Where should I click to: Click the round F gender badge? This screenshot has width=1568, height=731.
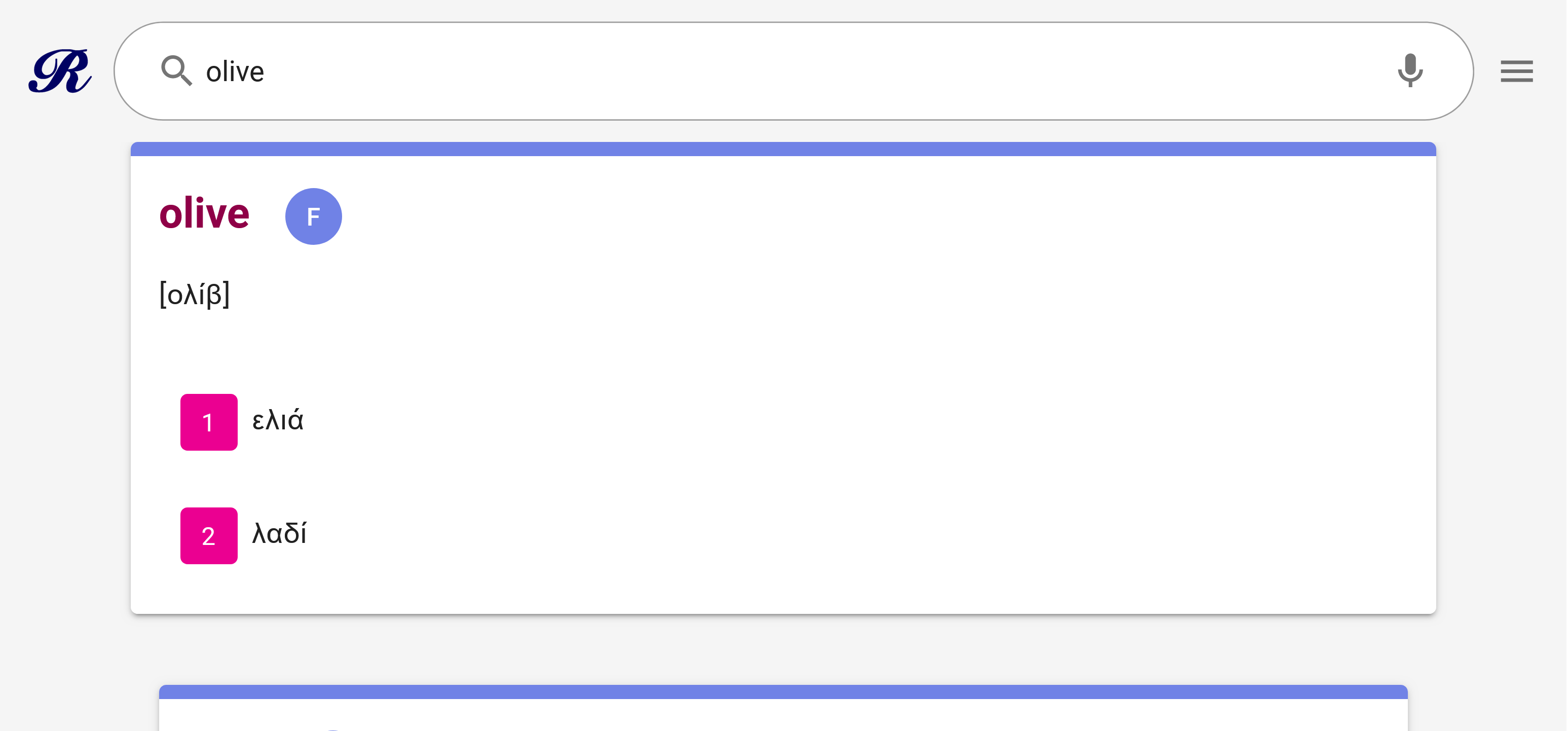[x=314, y=216]
